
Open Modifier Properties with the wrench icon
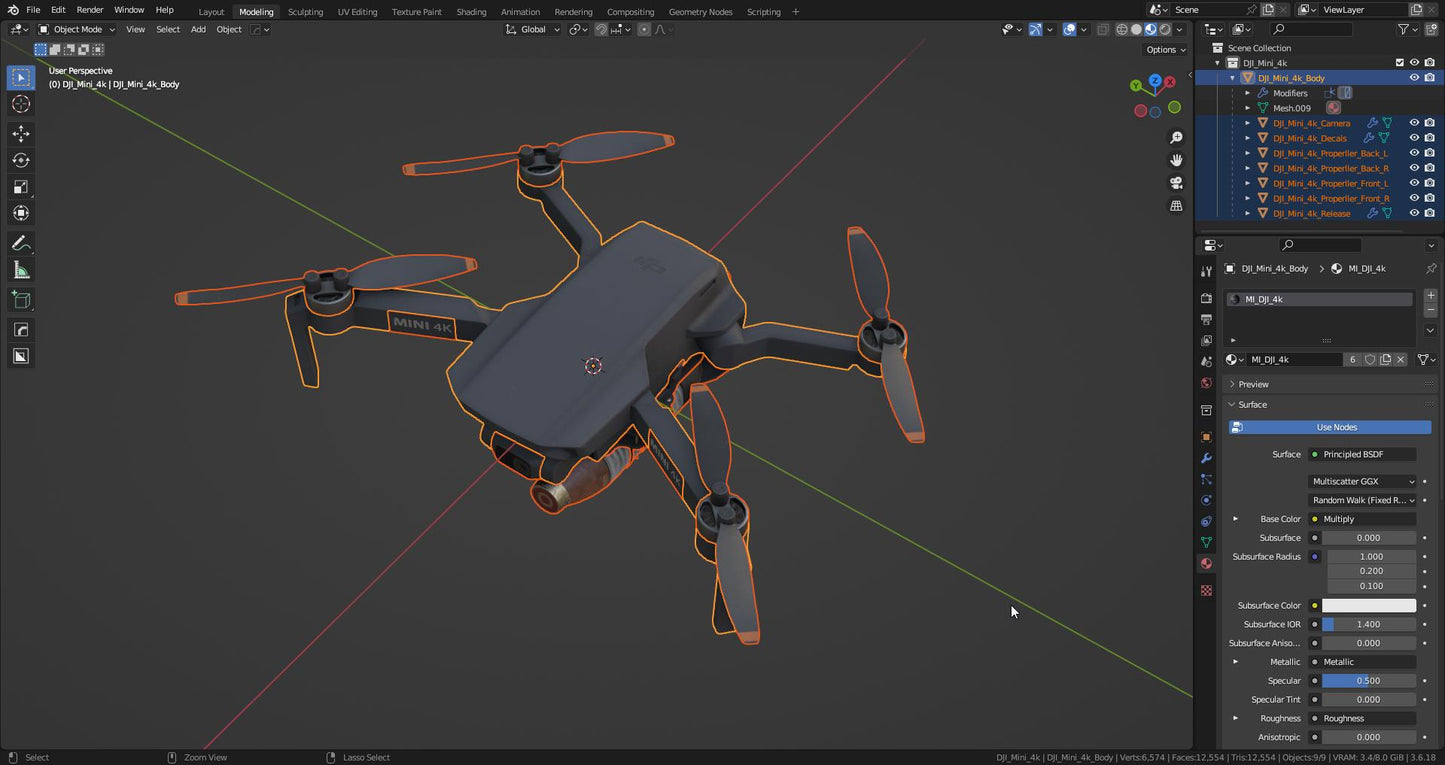point(1205,457)
